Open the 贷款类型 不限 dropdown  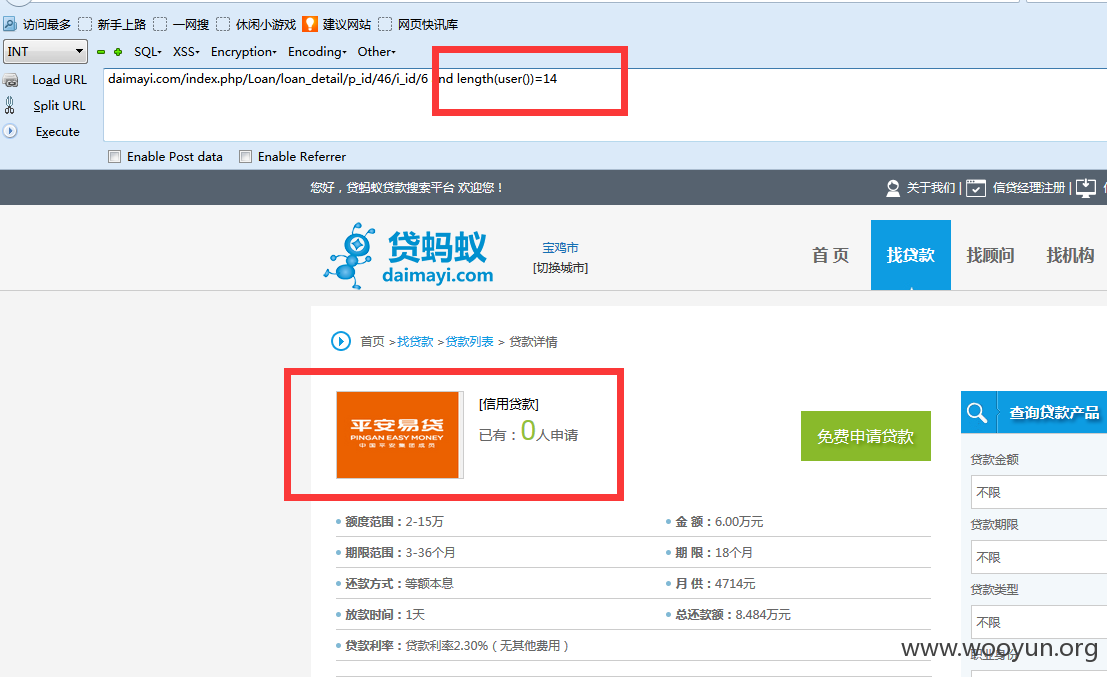coord(1039,622)
